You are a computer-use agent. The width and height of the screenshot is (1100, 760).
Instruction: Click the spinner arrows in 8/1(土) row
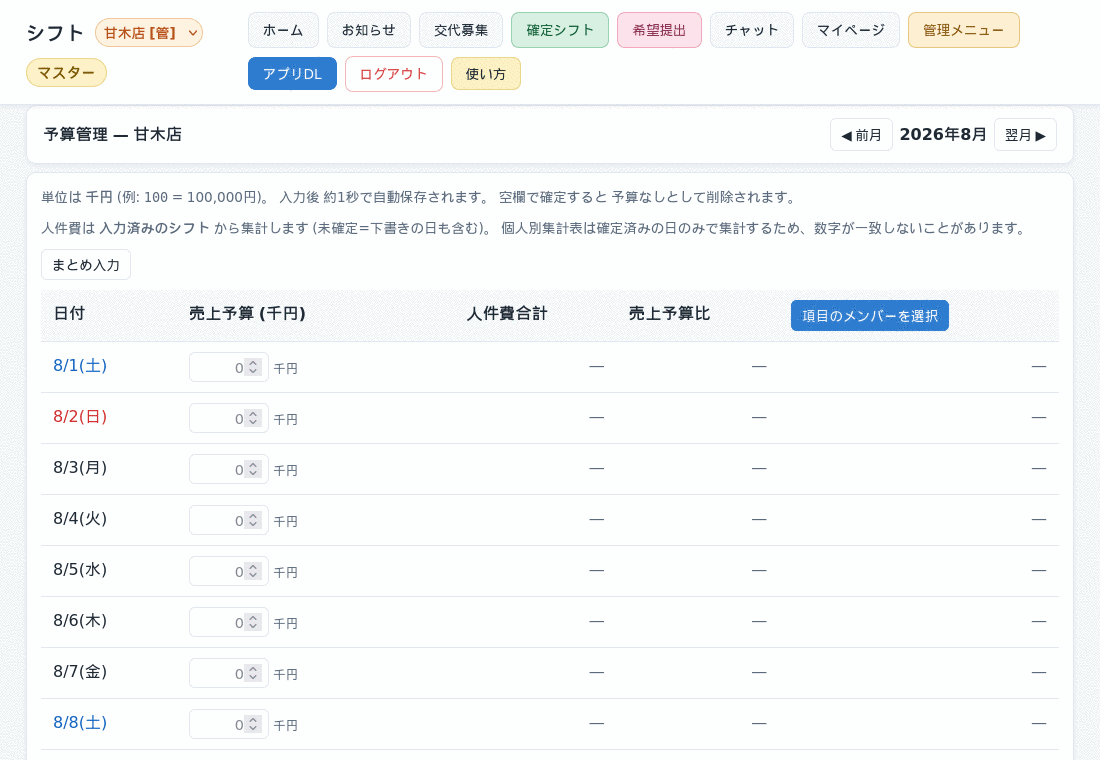click(x=253, y=367)
